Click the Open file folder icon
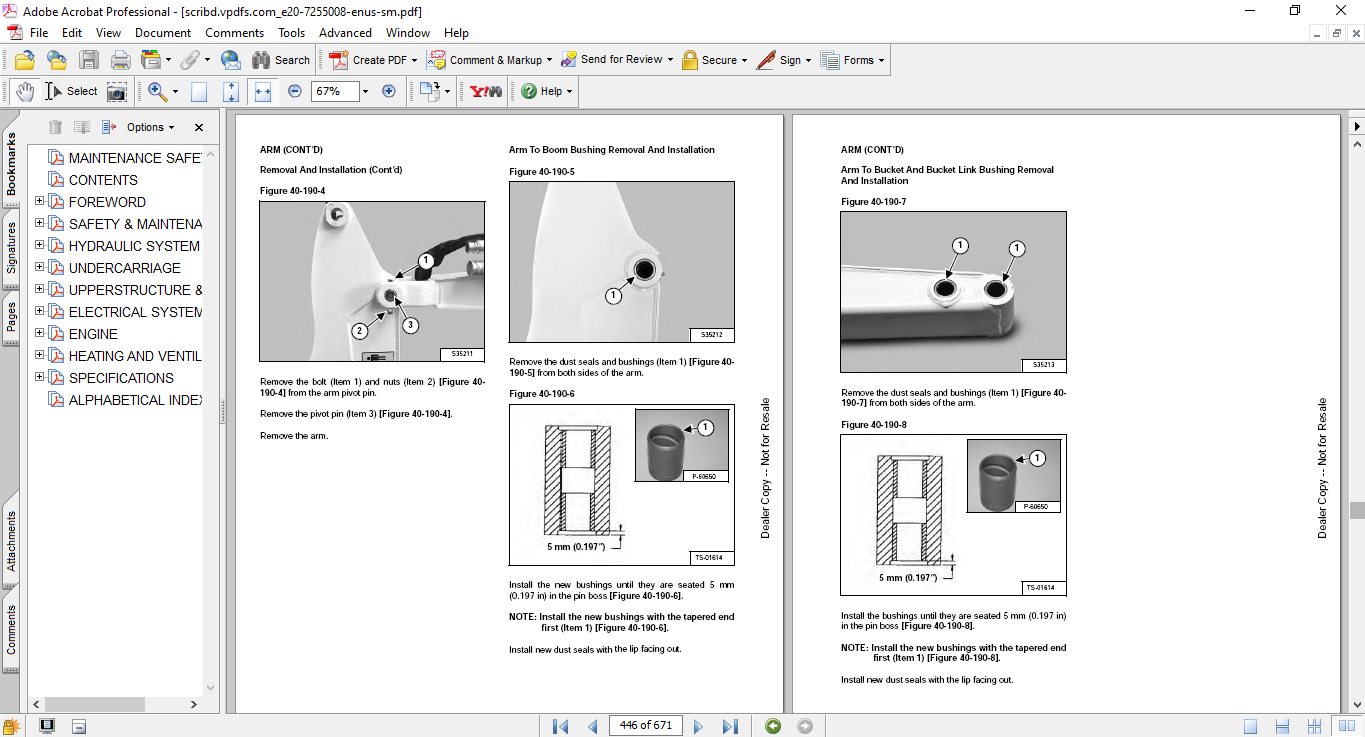 25,60
